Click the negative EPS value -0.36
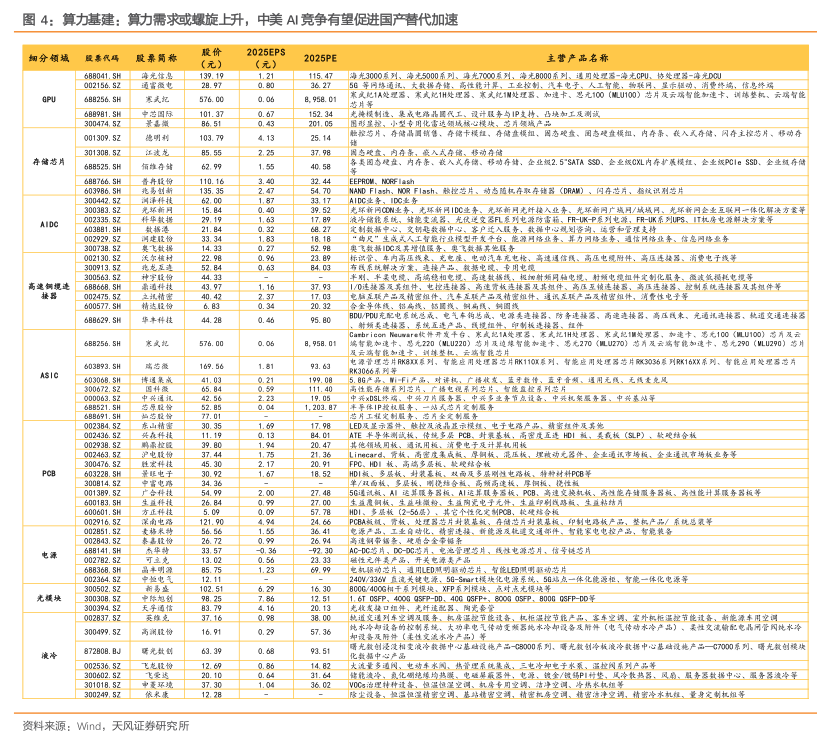This screenshot has width=817, height=741. click(266, 550)
